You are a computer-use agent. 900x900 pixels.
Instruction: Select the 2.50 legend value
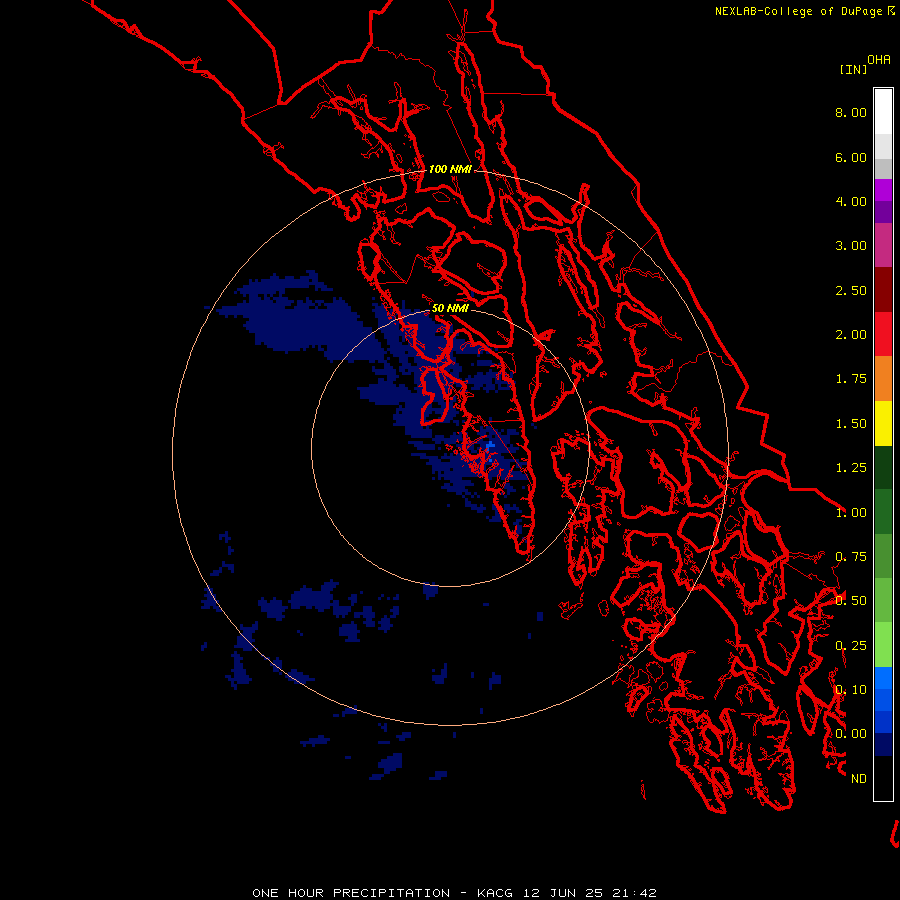(851, 290)
